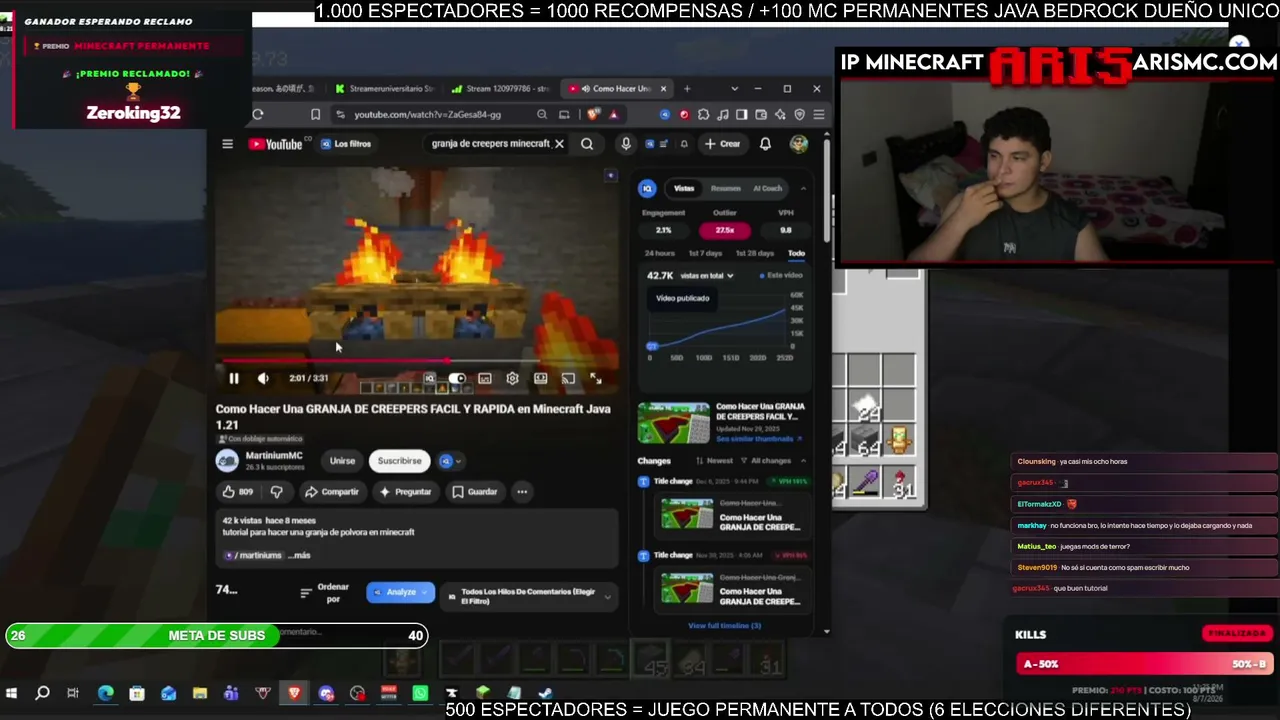Save the video with Guardar
1280x720 pixels.
pos(474,492)
